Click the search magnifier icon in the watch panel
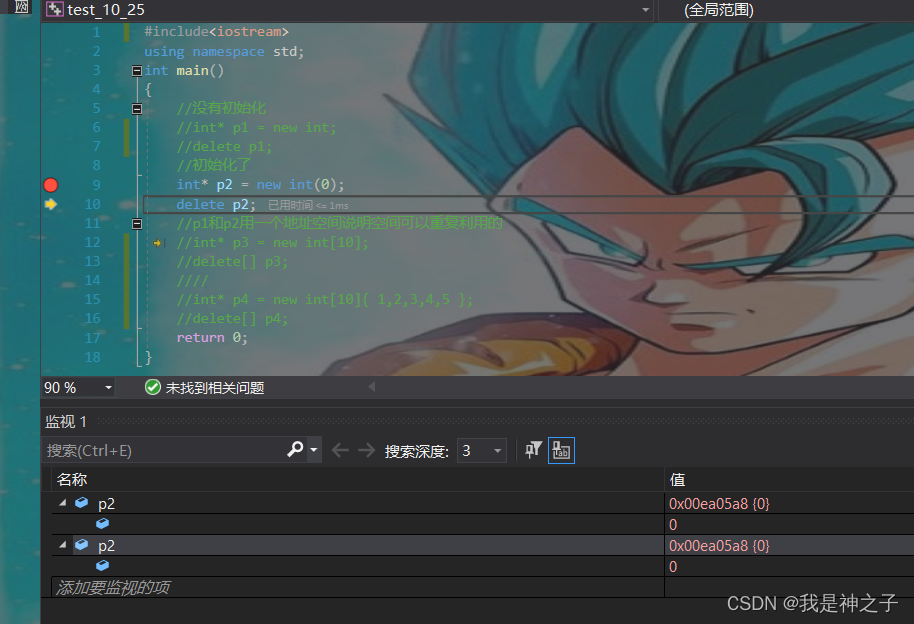Screen dimensions: 914x624 296,450
